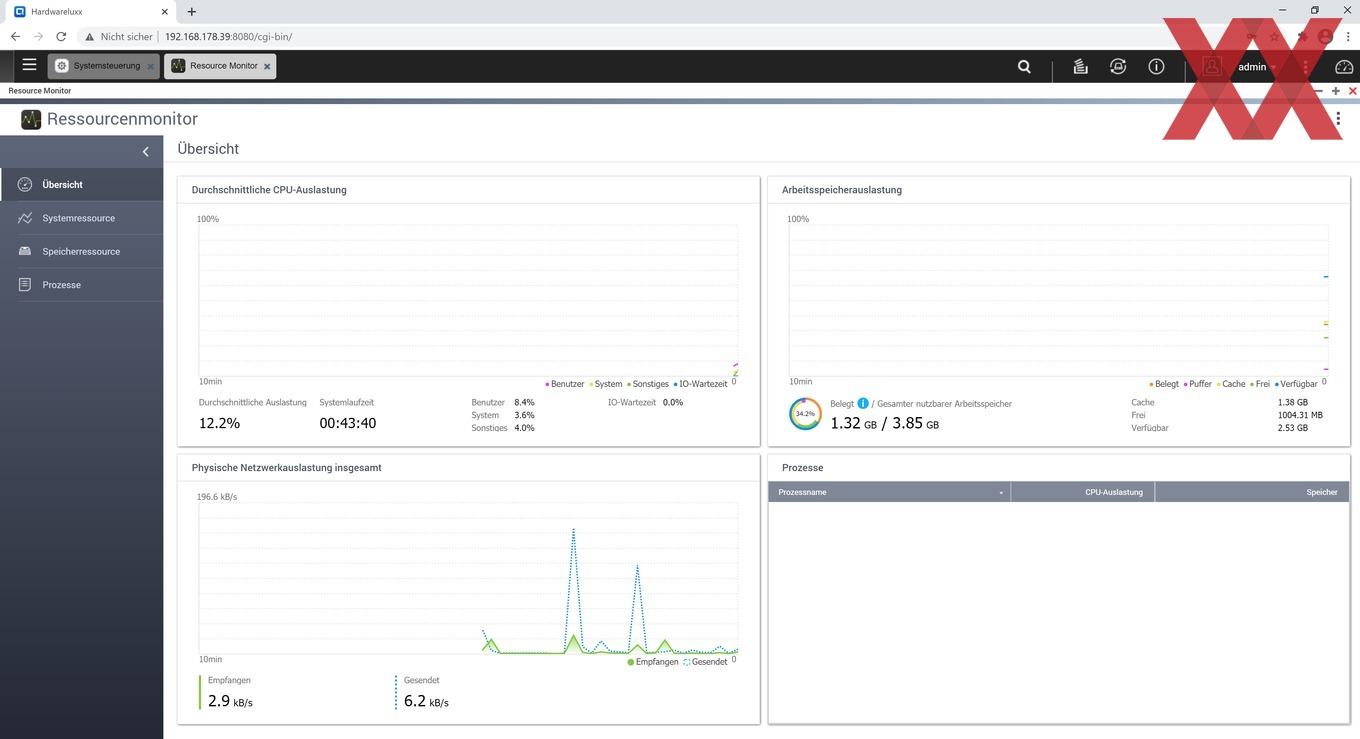Image resolution: width=1360 pixels, height=739 pixels.
Task: Toggle the Belegt memory legend entry
Action: (x=1164, y=384)
